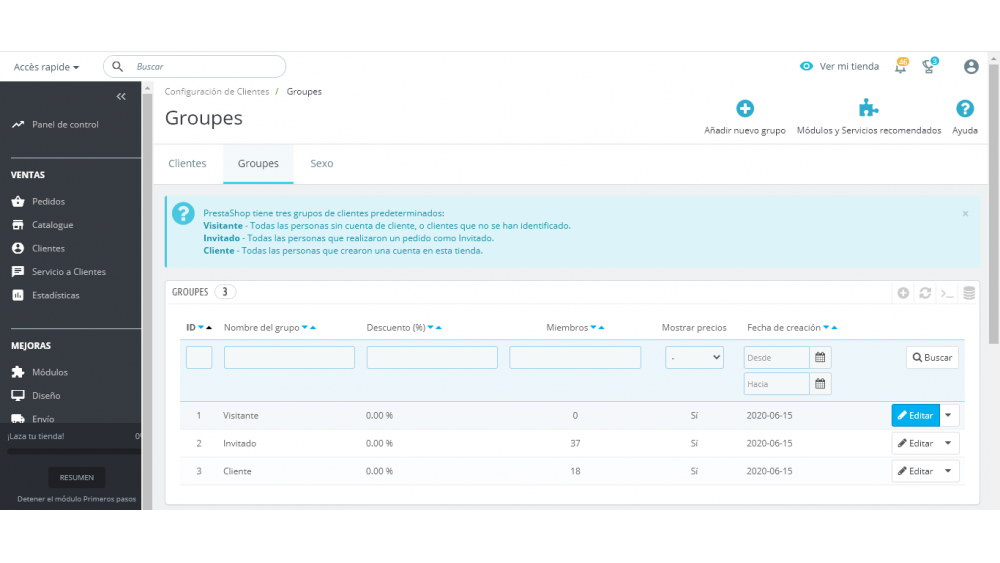Open the Hacia date calendar icon
This screenshot has width=1000, height=563.
820,384
